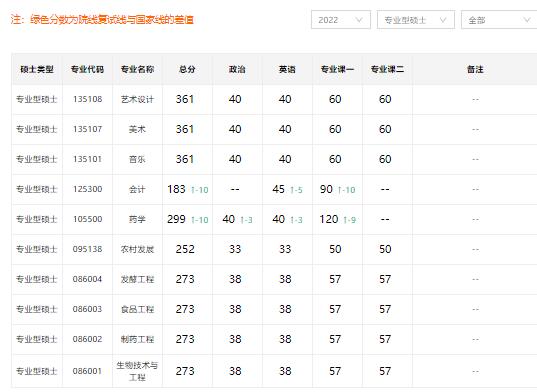Click the 制药工程 major name
Screen dimensions: 537x392
tap(137, 339)
